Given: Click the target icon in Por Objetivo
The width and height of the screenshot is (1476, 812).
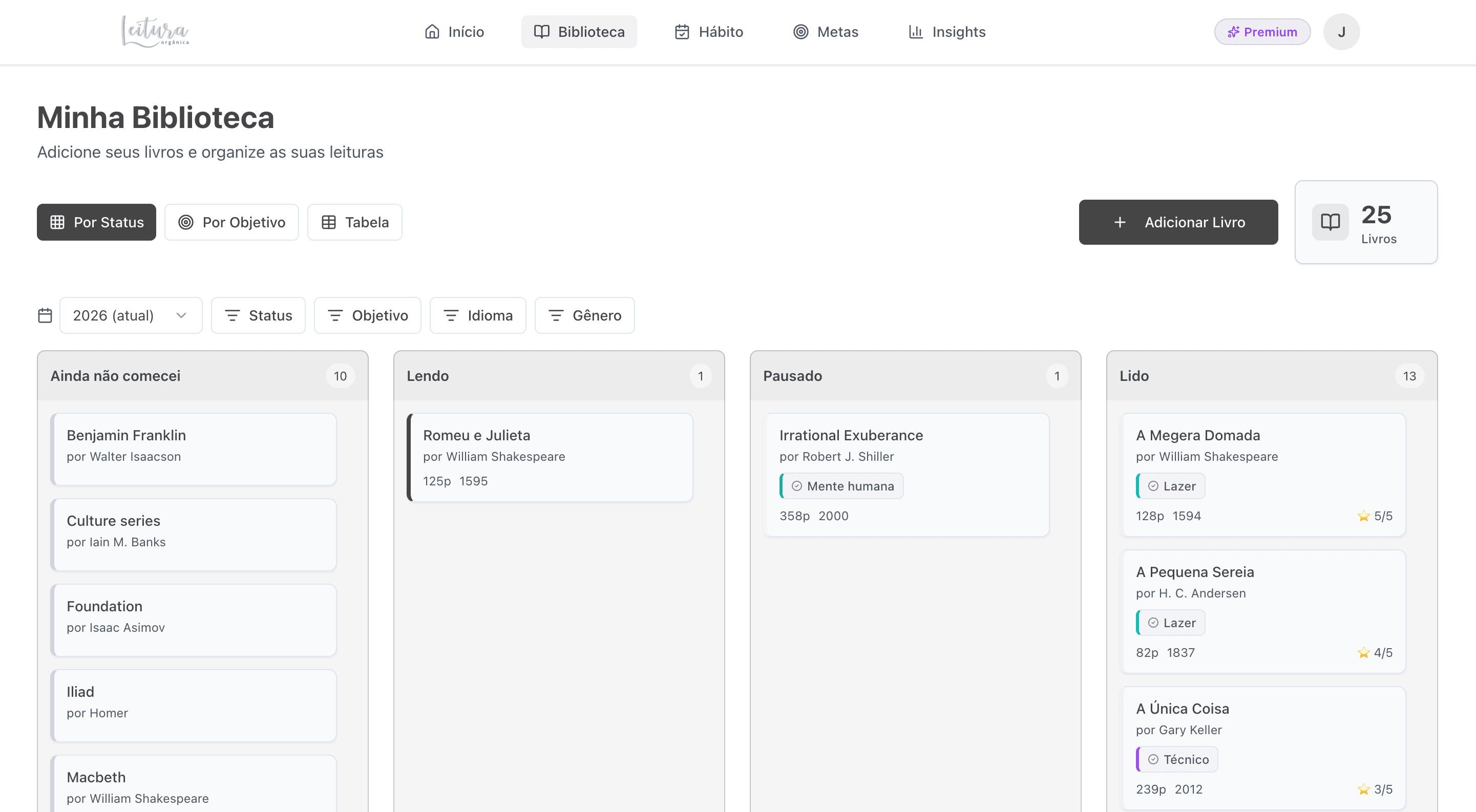Looking at the screenshot, I should [185, 222].
